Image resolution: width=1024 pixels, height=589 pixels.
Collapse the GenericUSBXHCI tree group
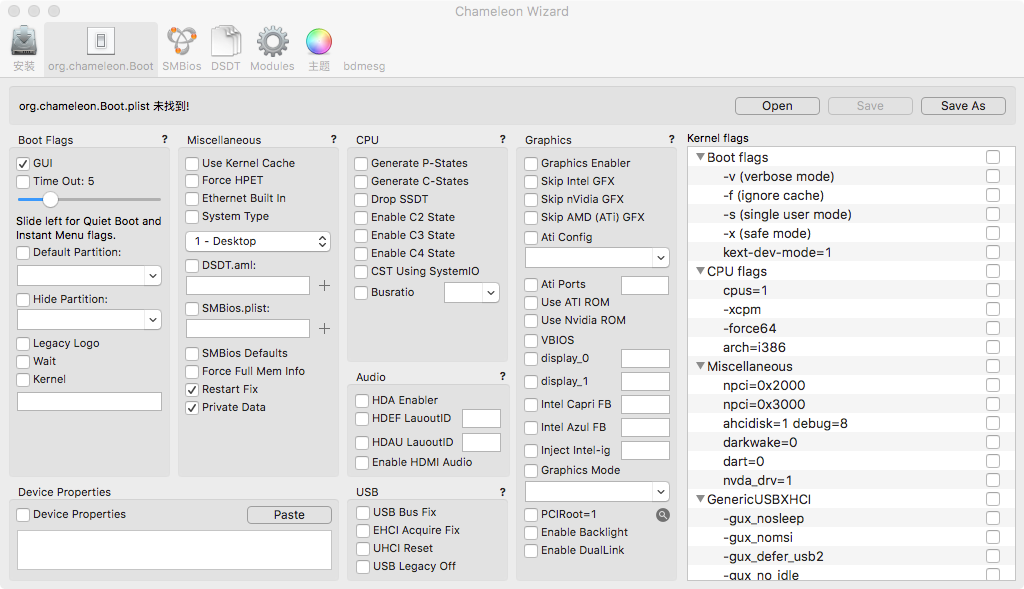click(x=700, y=498)
